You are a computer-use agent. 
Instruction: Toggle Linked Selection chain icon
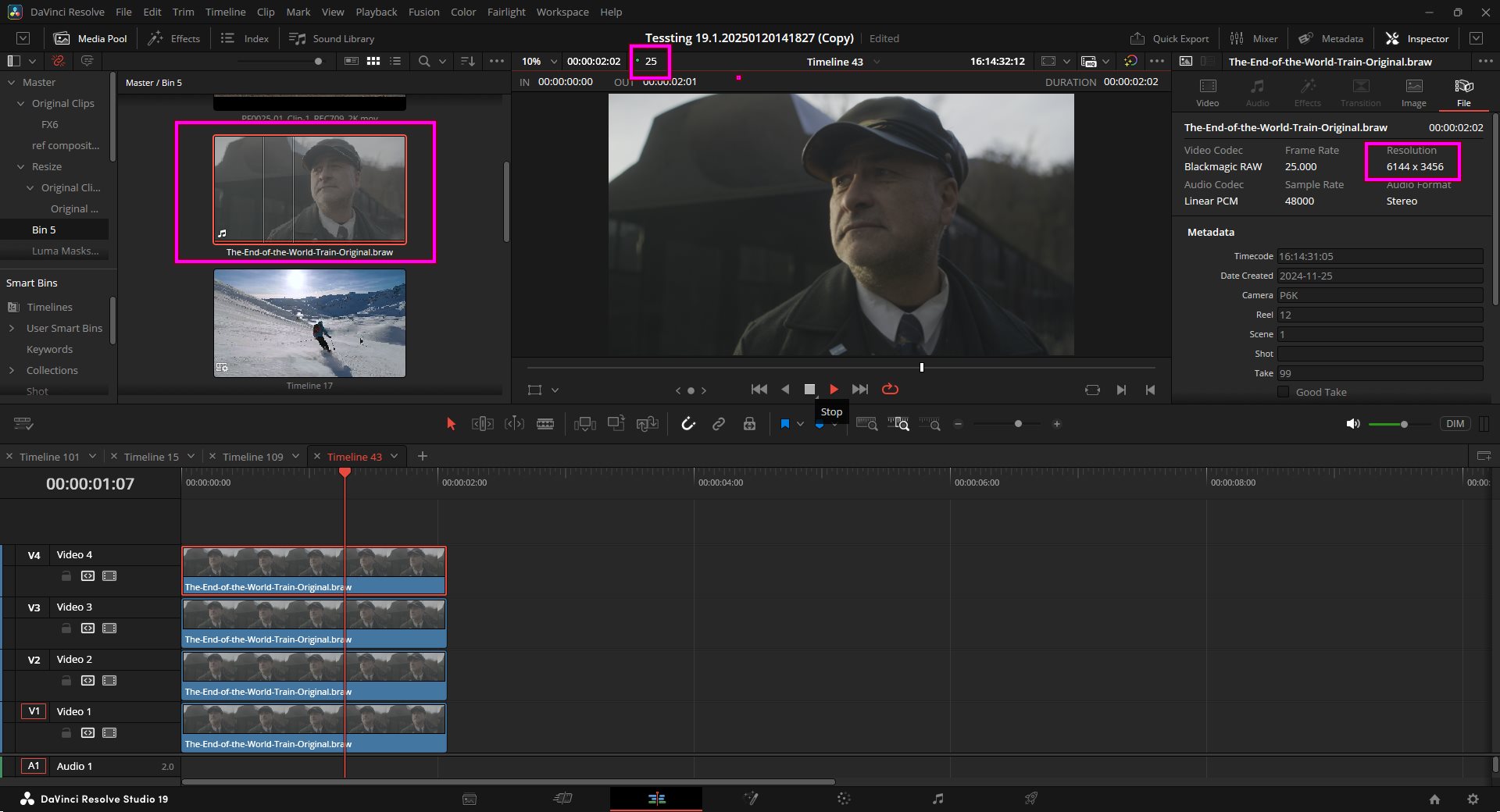(x=719, y=424)
